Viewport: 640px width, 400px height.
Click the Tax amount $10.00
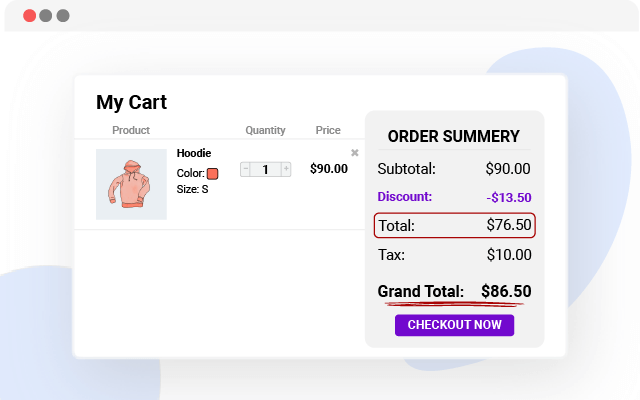tap(508, 255)
